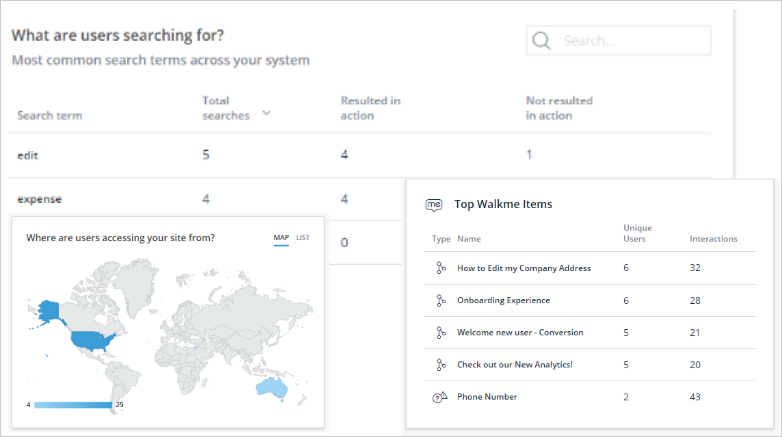This screenshot has width=782, height=437.
Task: Click the magnifying glass search icon
Action: pos(541,40)
